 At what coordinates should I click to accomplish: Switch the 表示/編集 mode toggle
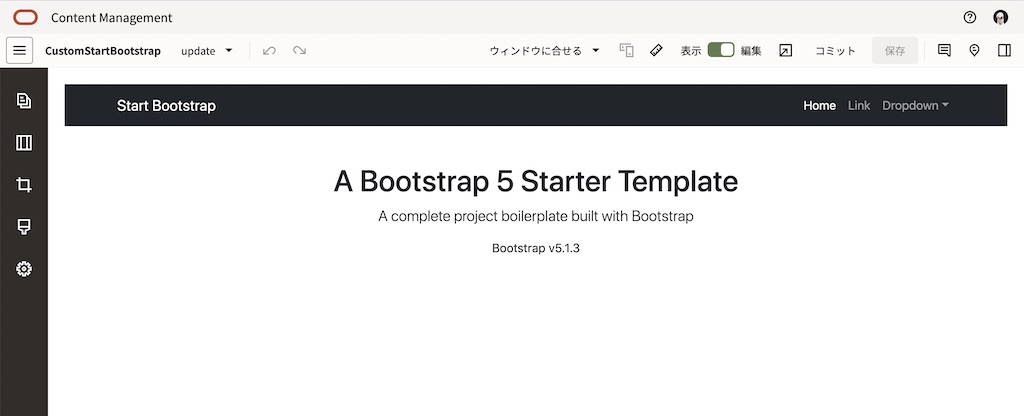(x=720, y=50)
